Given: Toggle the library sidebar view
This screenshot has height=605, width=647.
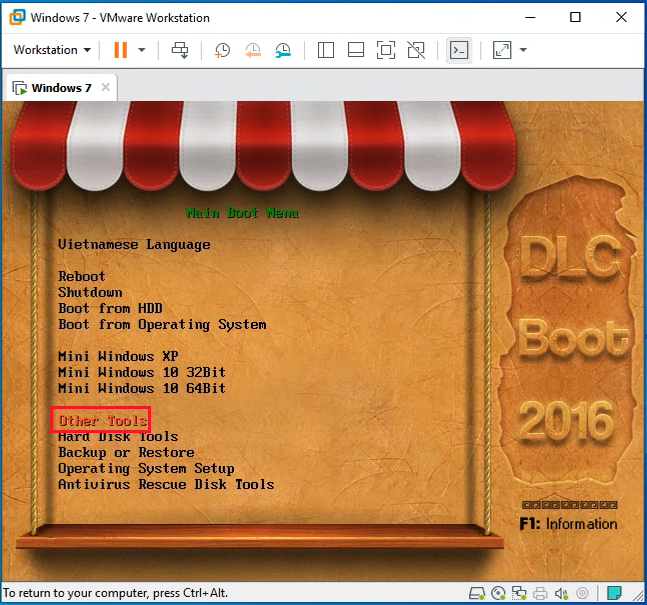Looking at the screenshot, I should (x=326, y=50).
